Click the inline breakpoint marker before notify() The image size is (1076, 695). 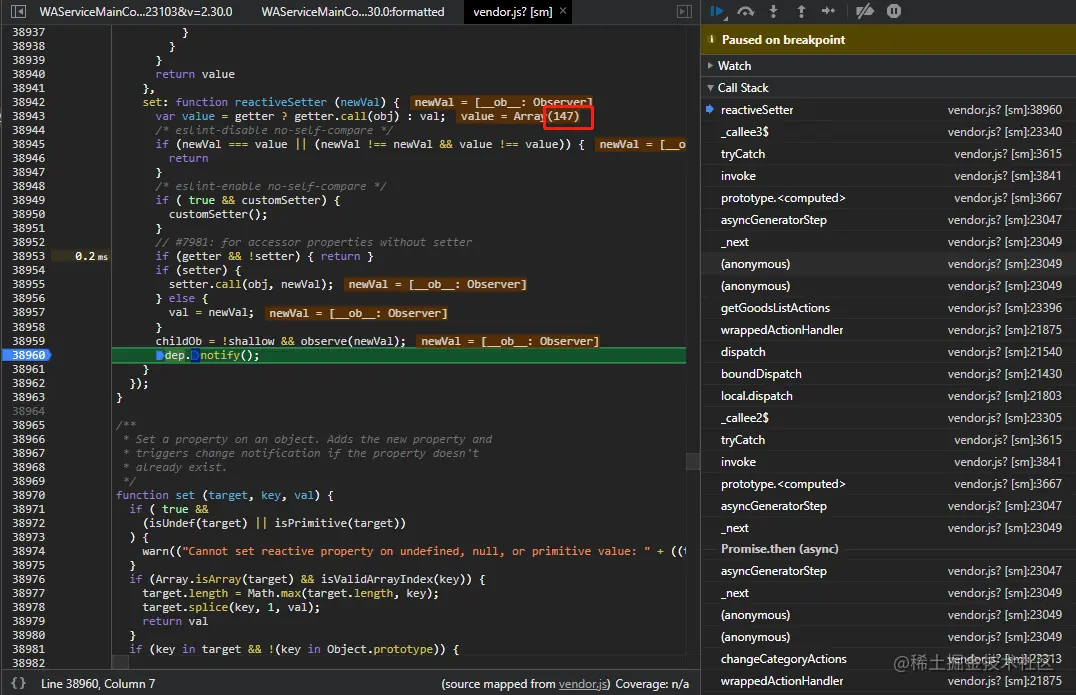click(195, 355)
